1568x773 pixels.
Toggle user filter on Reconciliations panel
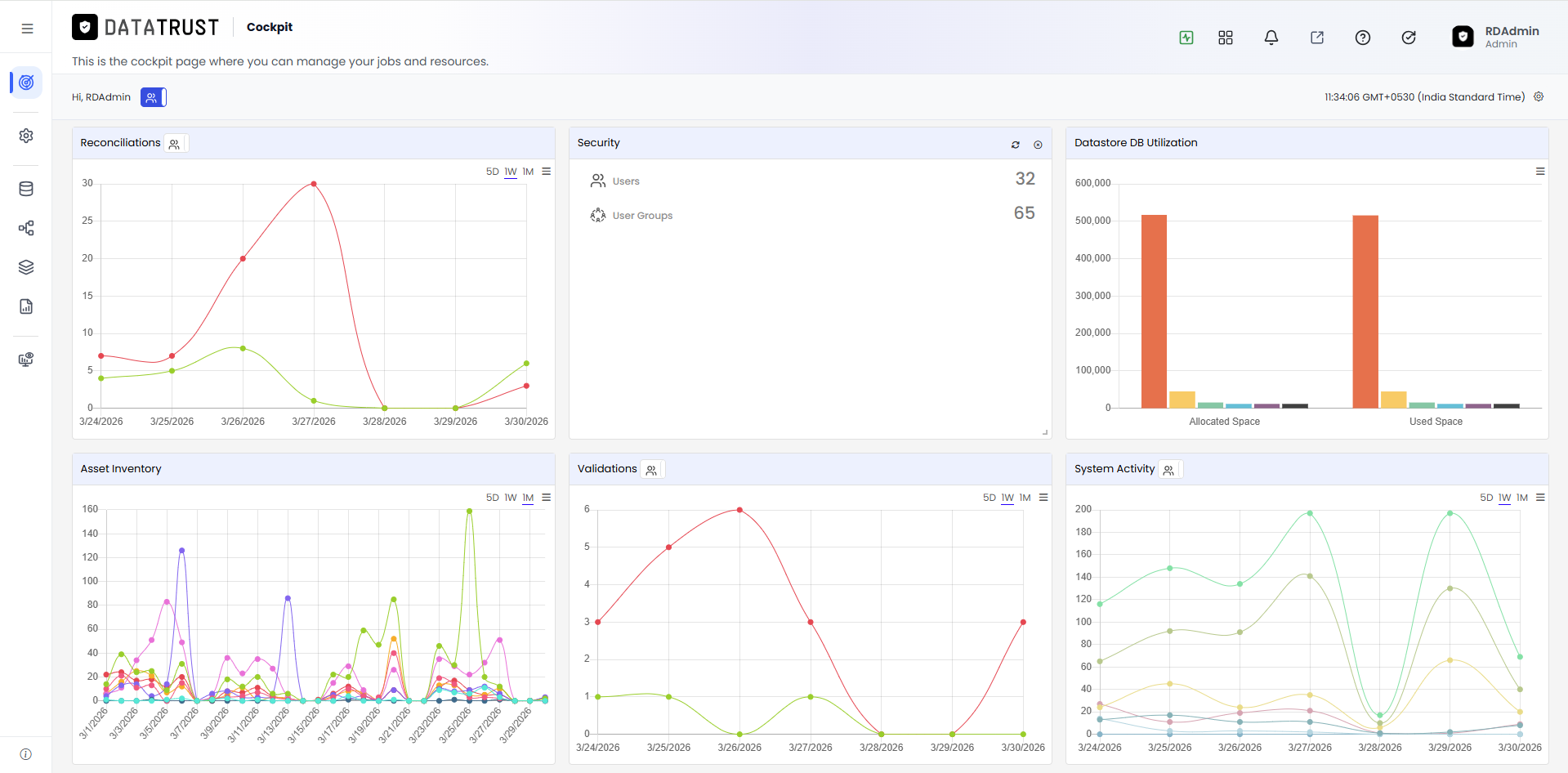coord(175,144)
